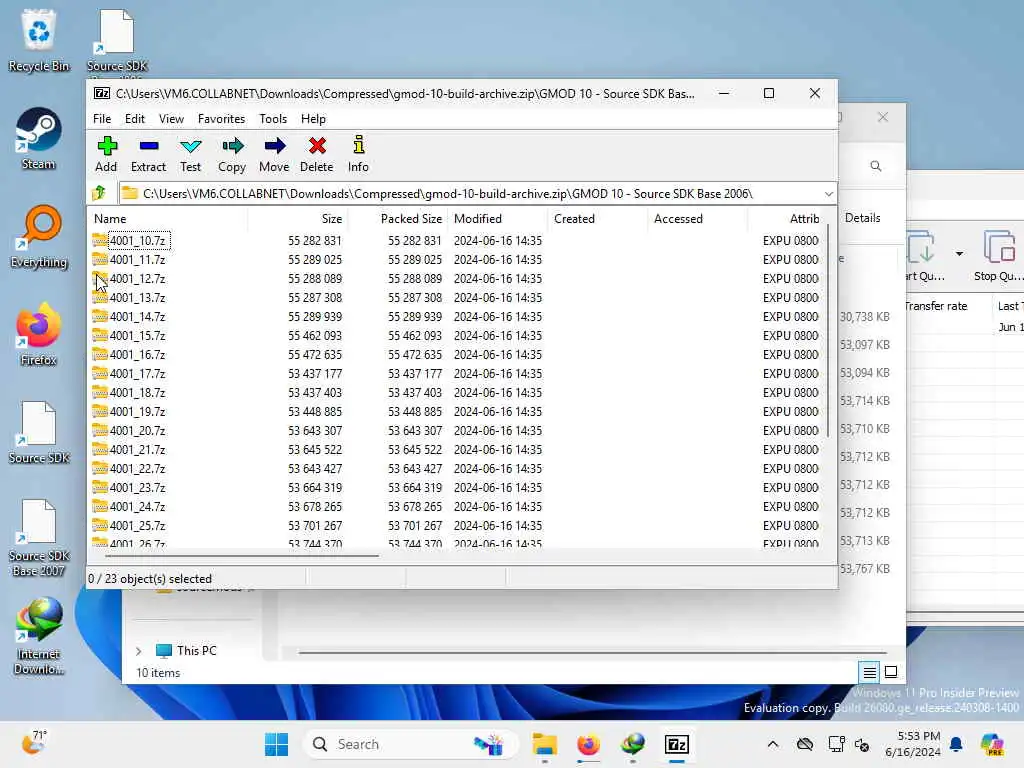Open the Windows Start menu
Screen dimensions: 1024x768
point(276,744)
